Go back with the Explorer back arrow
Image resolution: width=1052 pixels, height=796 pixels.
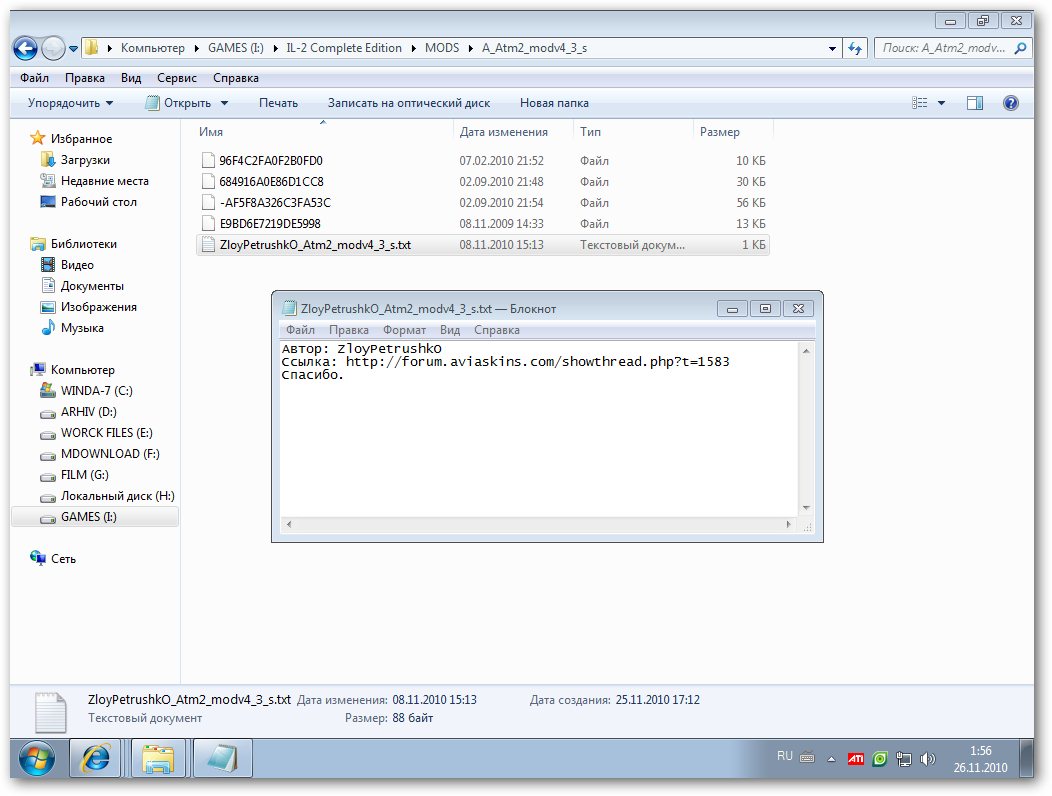pos(25,48)
